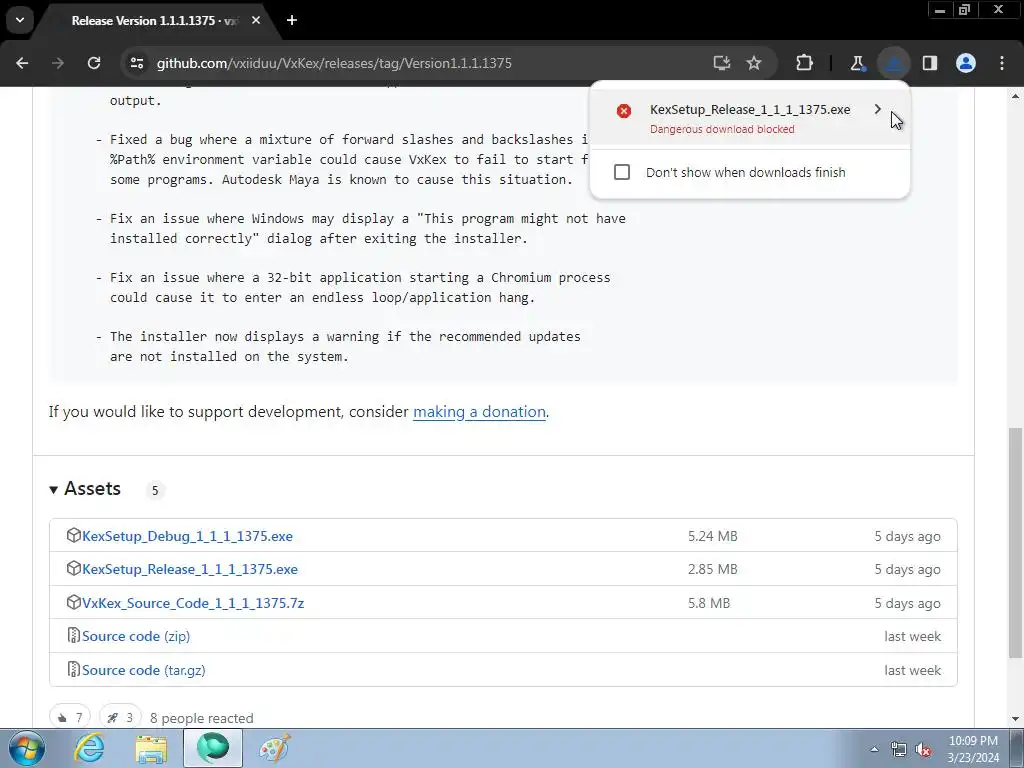Open the Windows Start menu
This screenshot has width=1024, height=768.
point(27,748)
